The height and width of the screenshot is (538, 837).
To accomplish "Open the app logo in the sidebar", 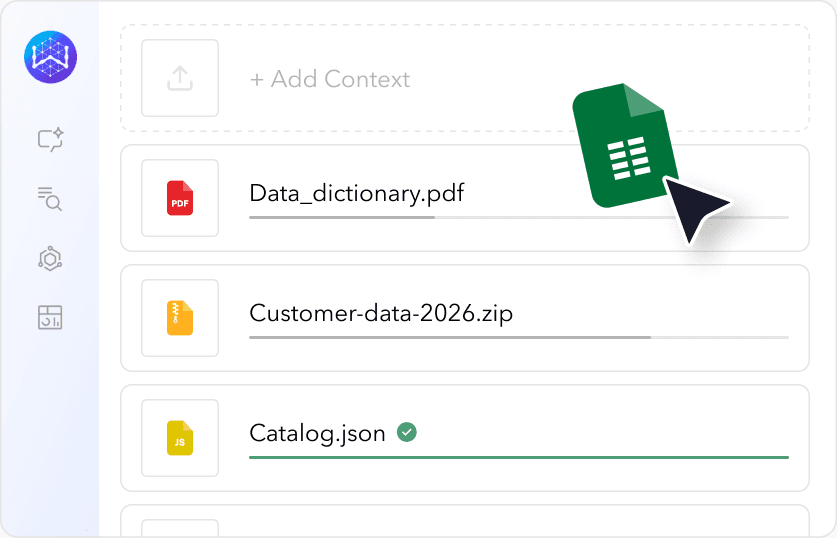I will pyautogui.click(x=51, y=57).
